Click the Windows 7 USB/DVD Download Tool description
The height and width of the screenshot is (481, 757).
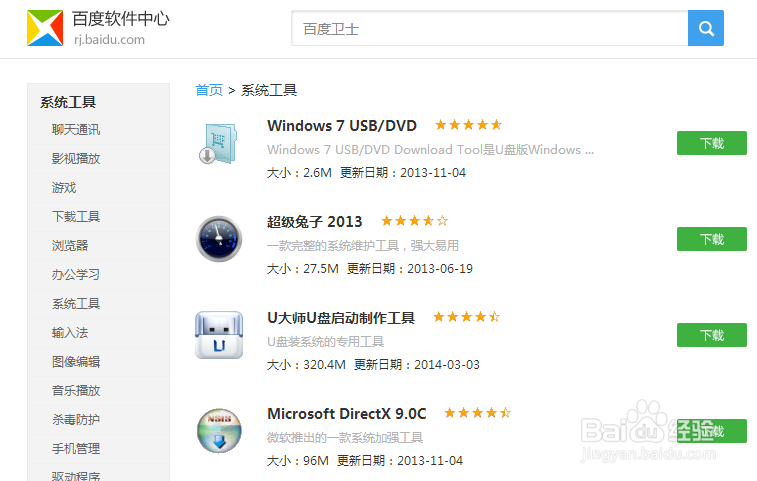[x=430, y=150]
